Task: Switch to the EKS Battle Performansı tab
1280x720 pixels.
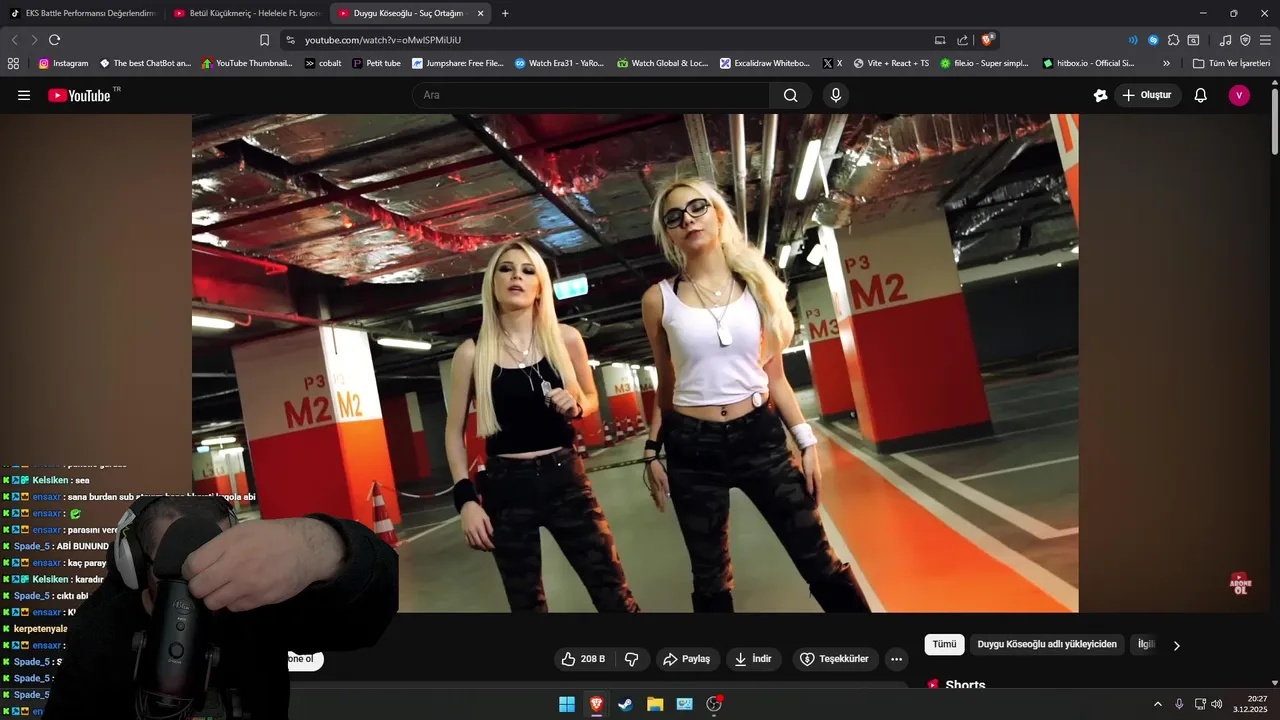Action: [83, 13]
